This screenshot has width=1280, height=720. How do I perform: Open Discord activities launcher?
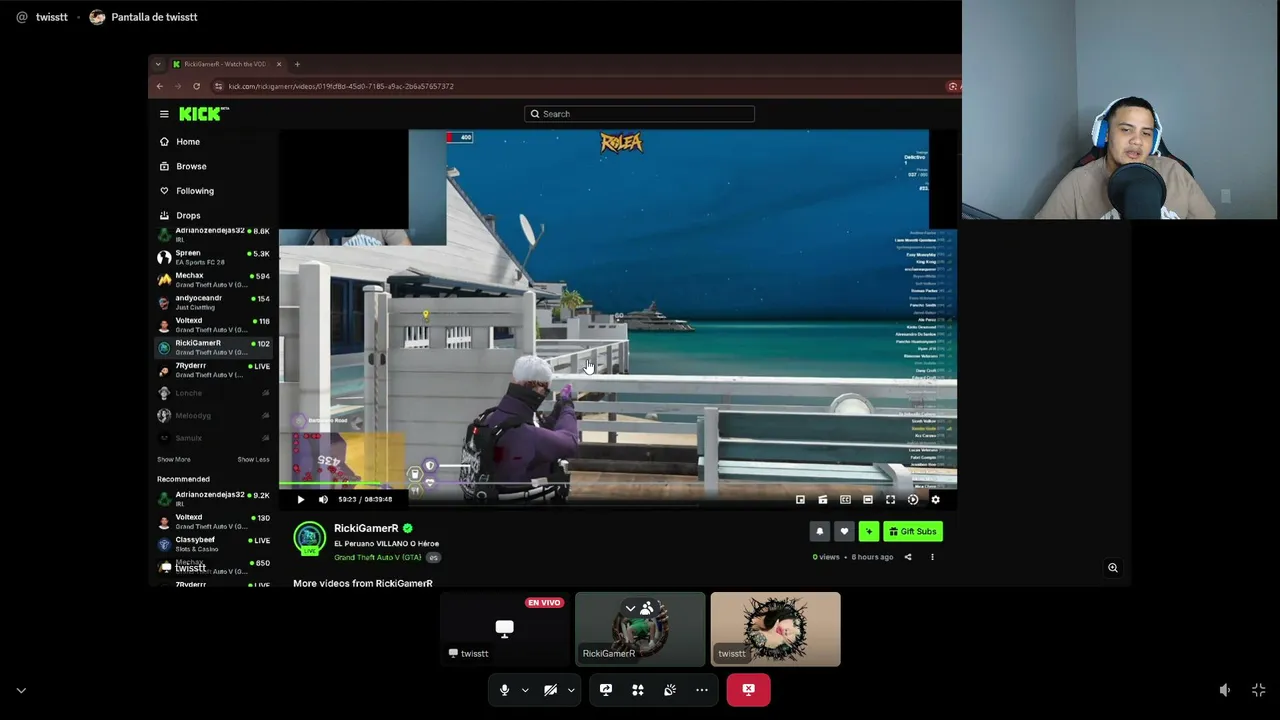(638, 690)
